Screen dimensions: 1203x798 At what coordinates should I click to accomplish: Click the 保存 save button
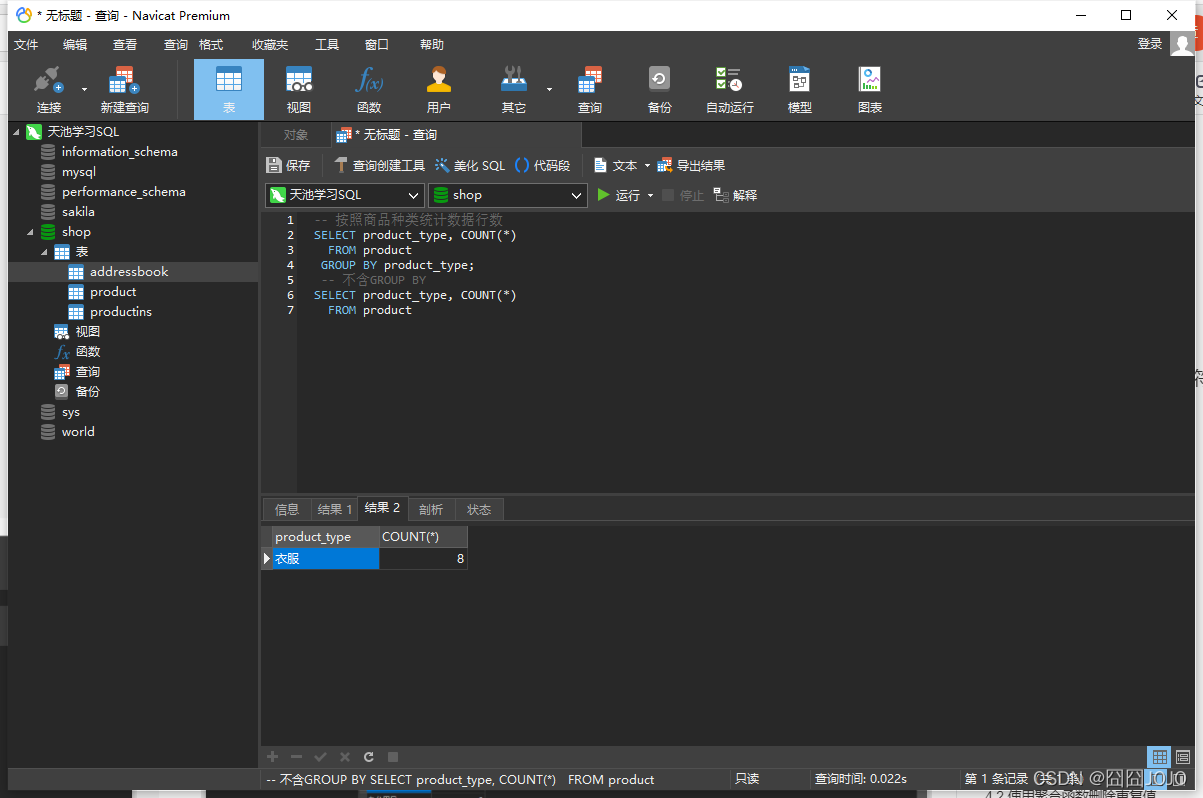(x=289, y=165)
